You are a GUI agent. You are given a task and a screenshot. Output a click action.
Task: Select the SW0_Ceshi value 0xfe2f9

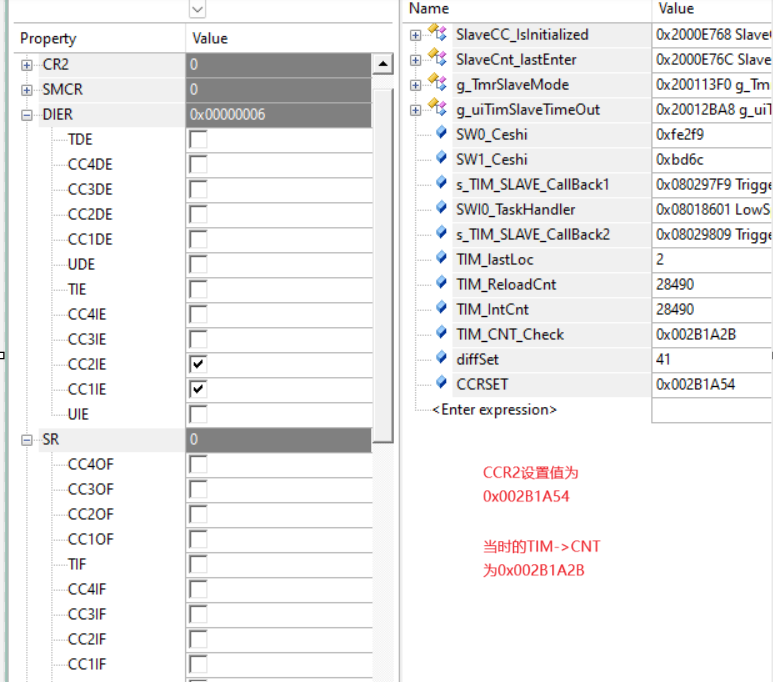tap(680, 134)
